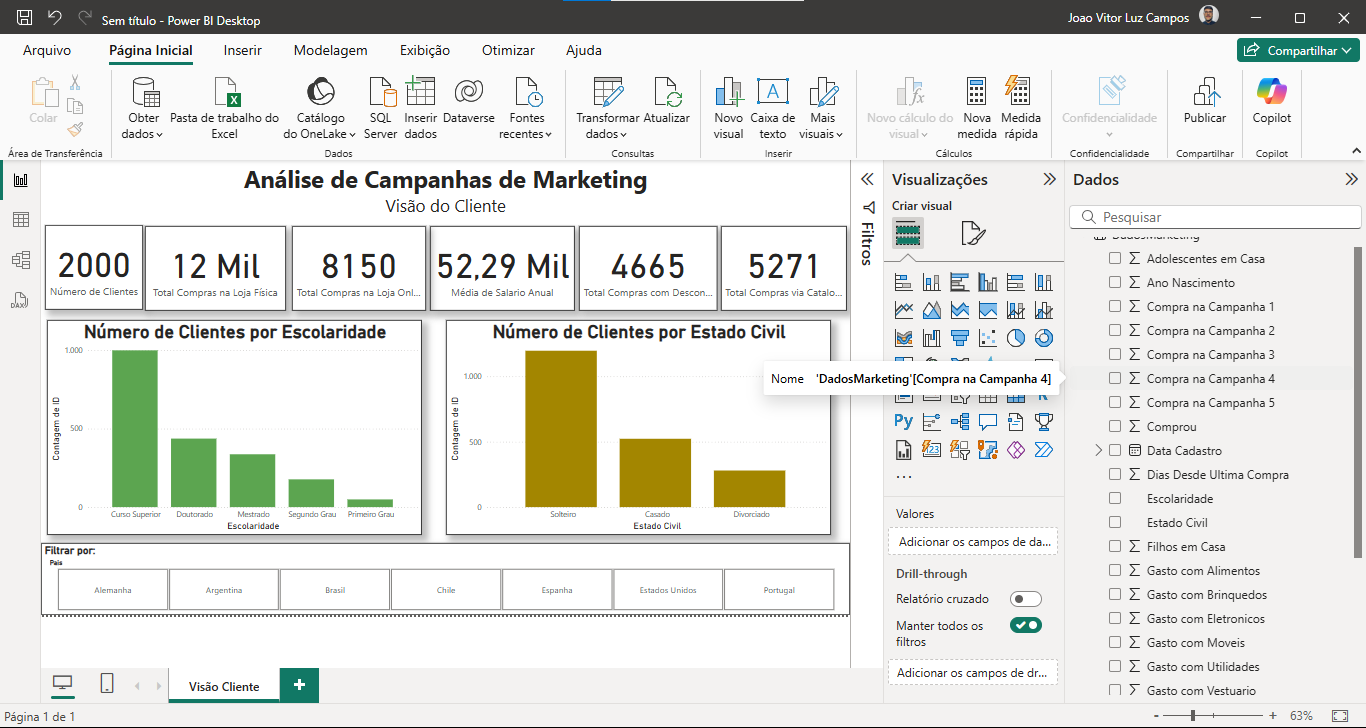Click the Compartilhar button
The height and width of the screenshot is (728, 1366).
tap(1298, 51)
